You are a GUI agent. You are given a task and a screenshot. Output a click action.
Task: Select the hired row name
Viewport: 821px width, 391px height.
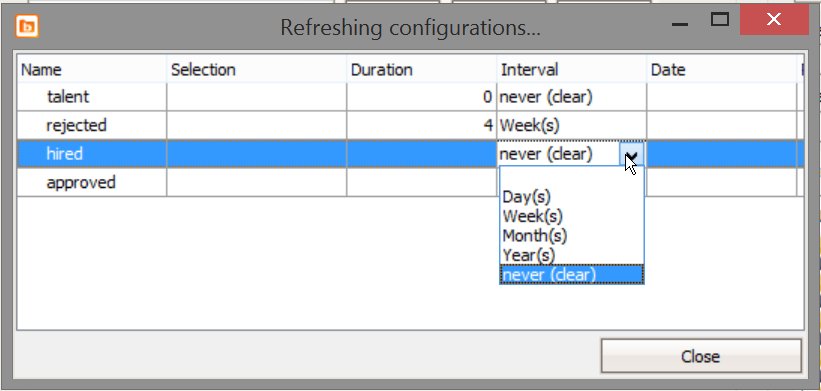point(64,154)
